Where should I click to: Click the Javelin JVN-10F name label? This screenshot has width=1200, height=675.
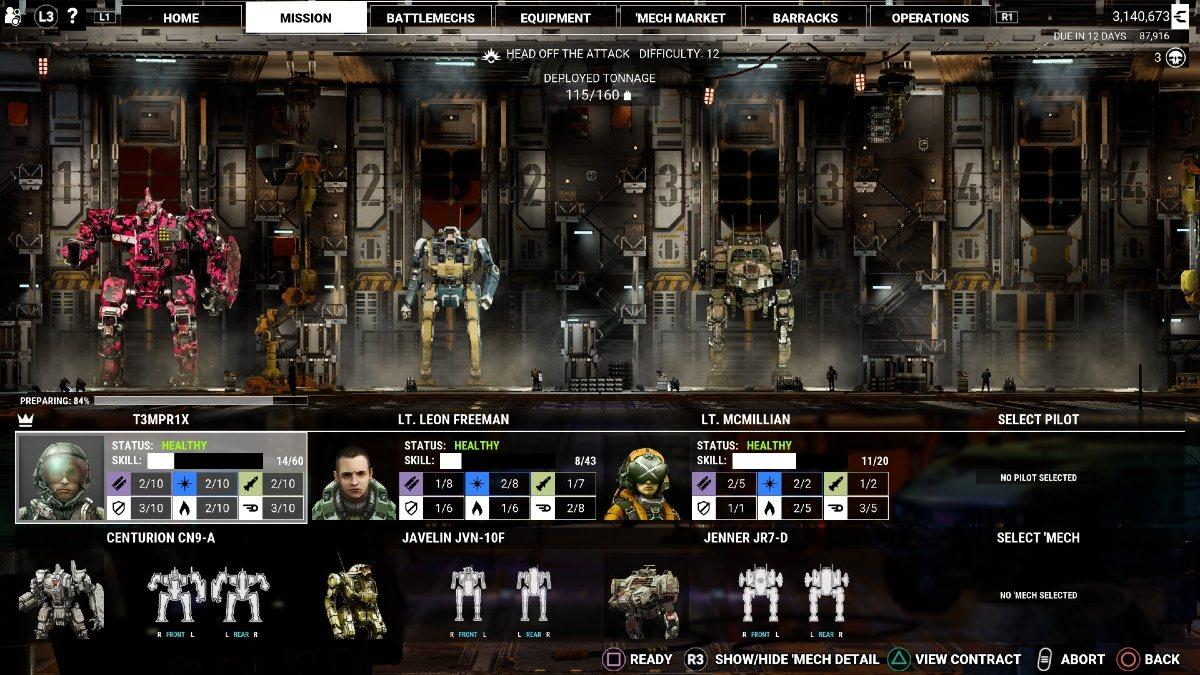tap(453, 538)
